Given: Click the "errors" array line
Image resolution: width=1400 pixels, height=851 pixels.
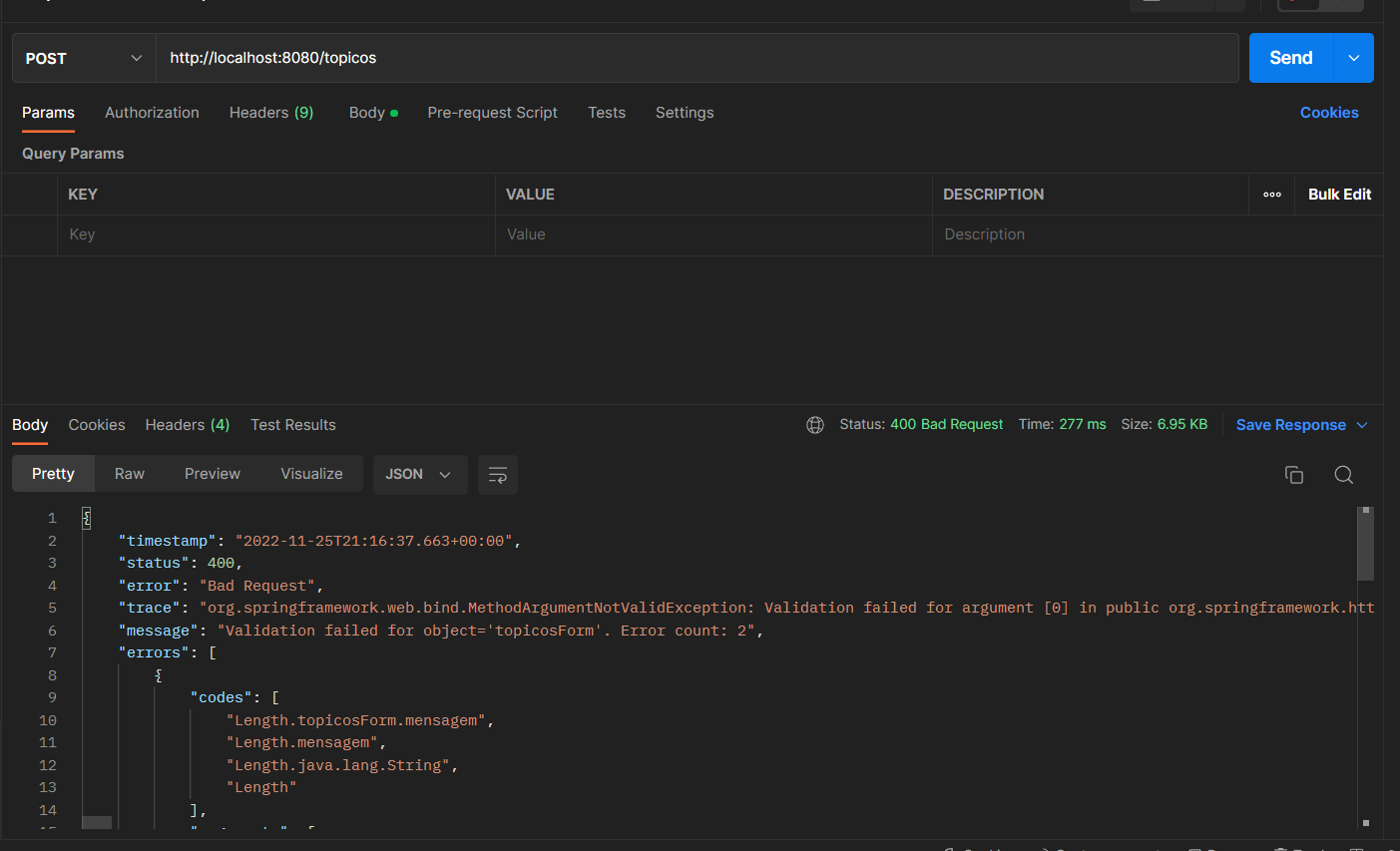Looking at the screenshot, I should click(167, 652).
